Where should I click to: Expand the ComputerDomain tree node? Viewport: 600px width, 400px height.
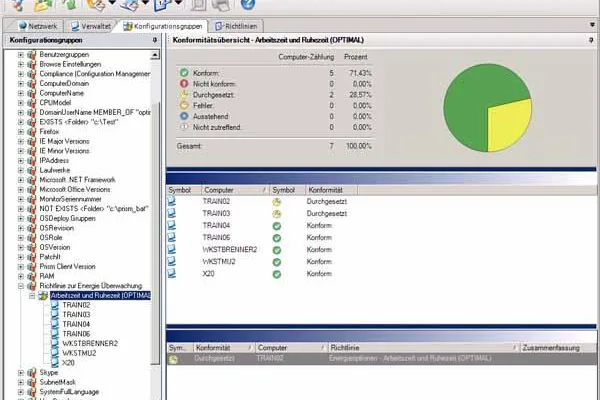tap(21, 83)
